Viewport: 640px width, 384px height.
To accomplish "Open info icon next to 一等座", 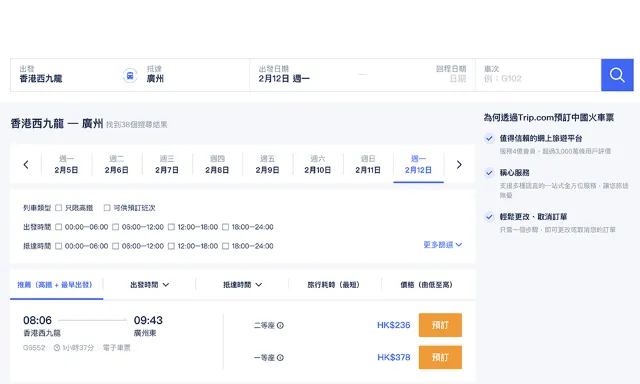I will 280,357.
